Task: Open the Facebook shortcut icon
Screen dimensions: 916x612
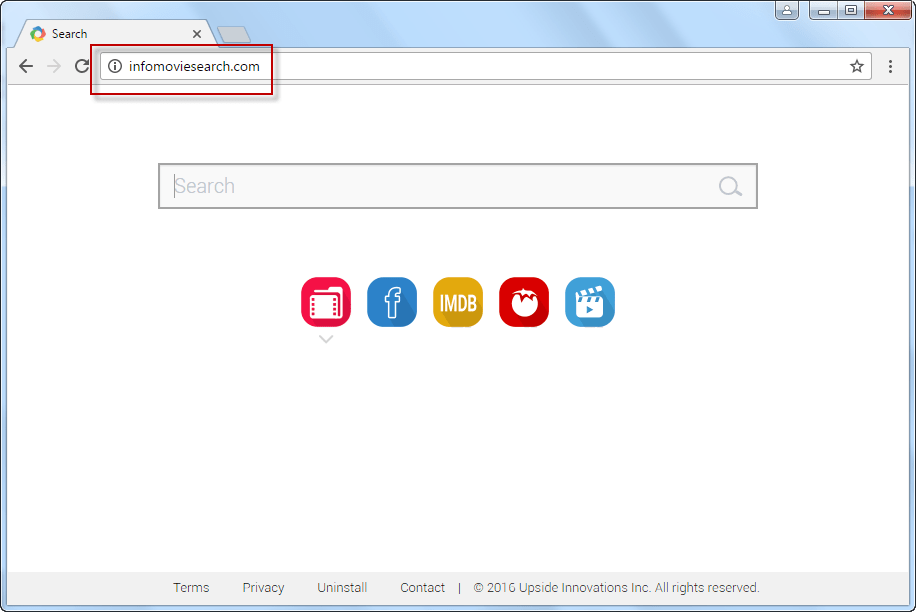Action: [x=392, y=302]
